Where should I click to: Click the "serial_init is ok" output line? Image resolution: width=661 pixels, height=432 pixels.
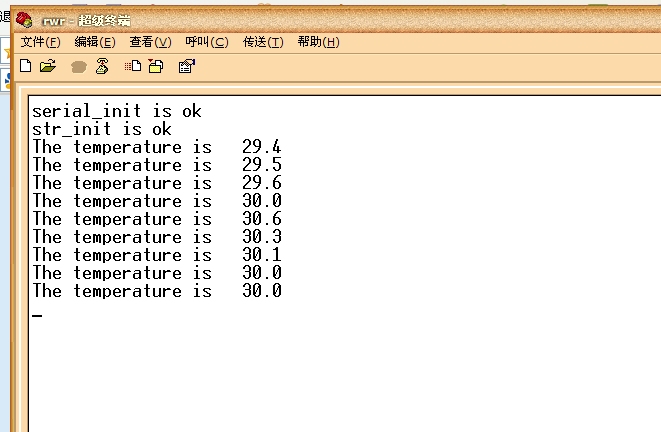(x=117, y=111)
